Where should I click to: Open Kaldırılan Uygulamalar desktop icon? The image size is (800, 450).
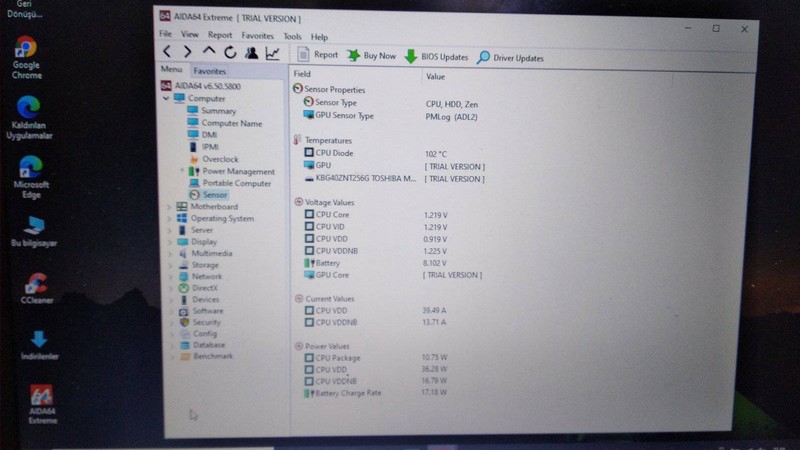pos(29,117)
